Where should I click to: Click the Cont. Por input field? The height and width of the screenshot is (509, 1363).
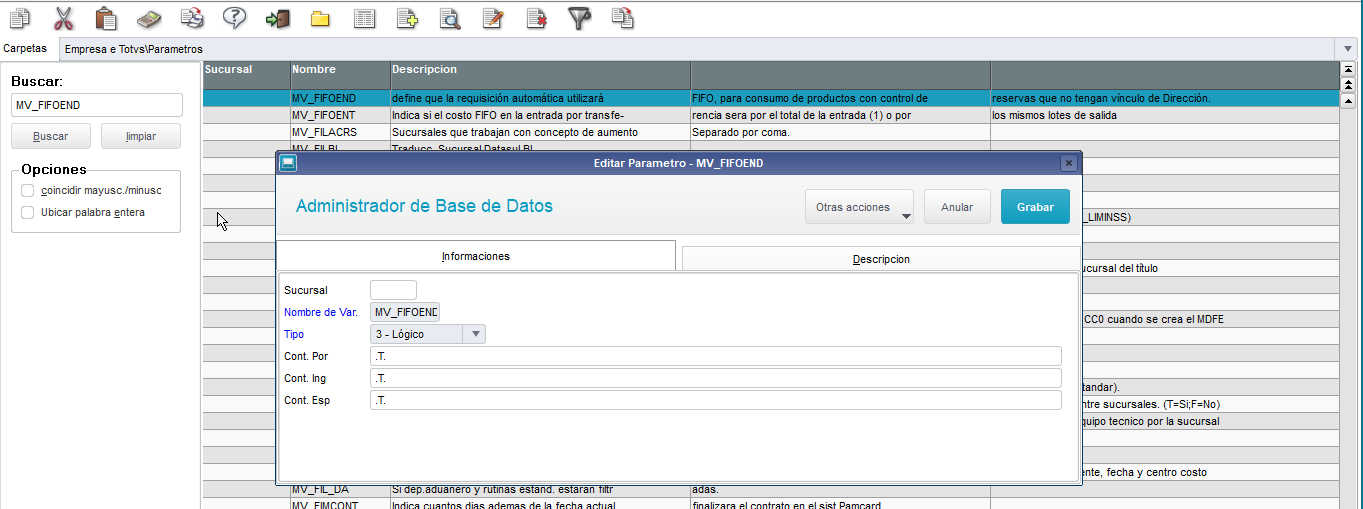[715, 356]
